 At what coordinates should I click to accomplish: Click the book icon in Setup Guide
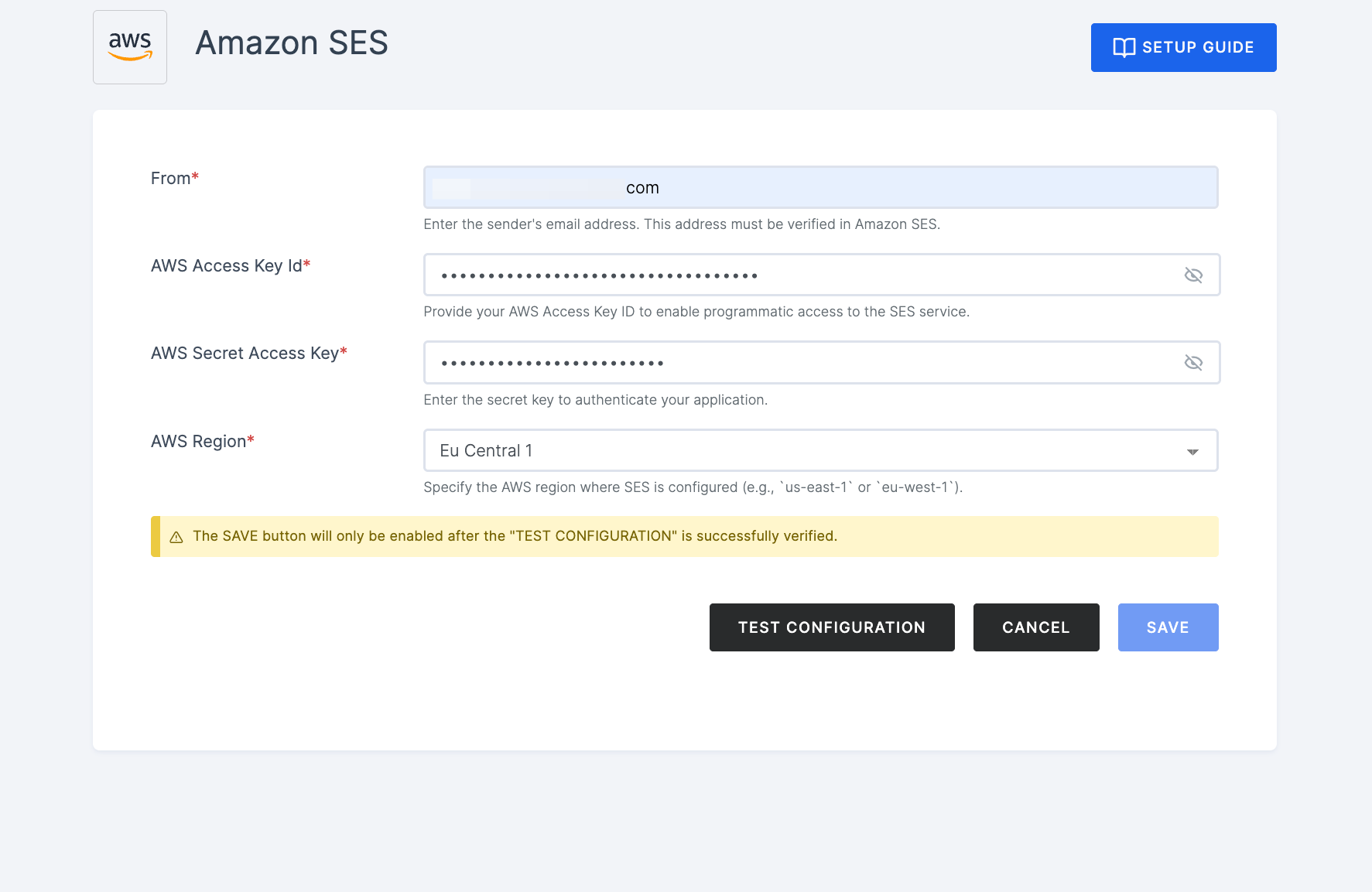tap(1124, 47)
